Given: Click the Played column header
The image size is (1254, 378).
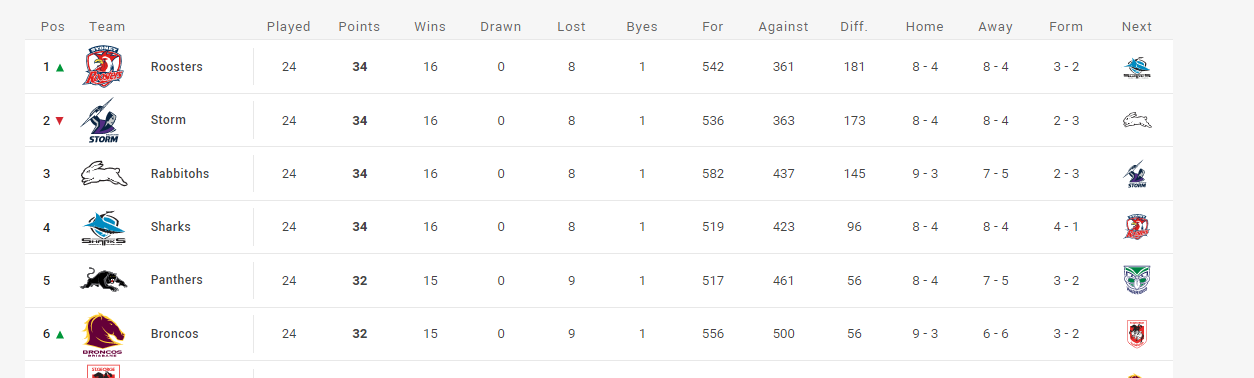Looking at the screenshot, I should coord(288,27).
